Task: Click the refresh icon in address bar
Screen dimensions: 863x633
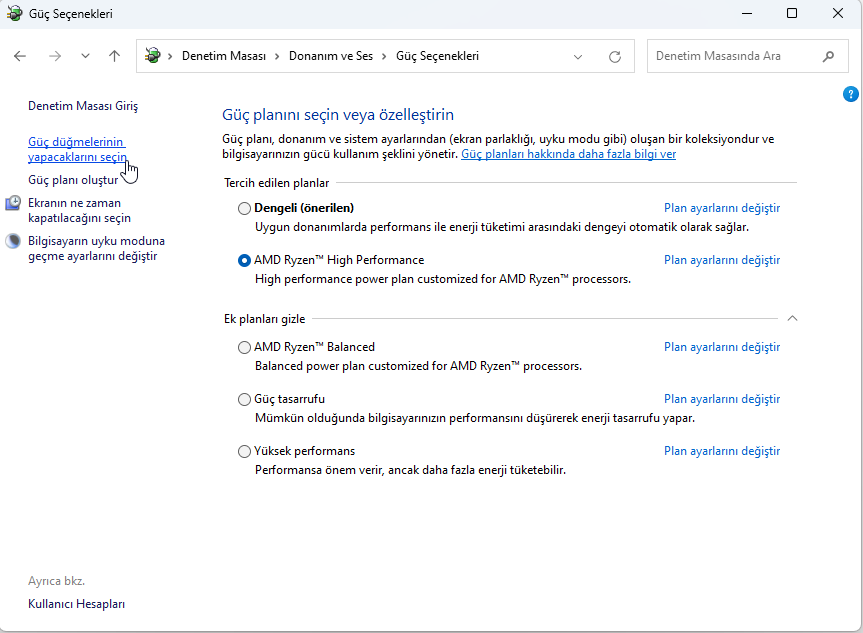Action: point(615,57)
